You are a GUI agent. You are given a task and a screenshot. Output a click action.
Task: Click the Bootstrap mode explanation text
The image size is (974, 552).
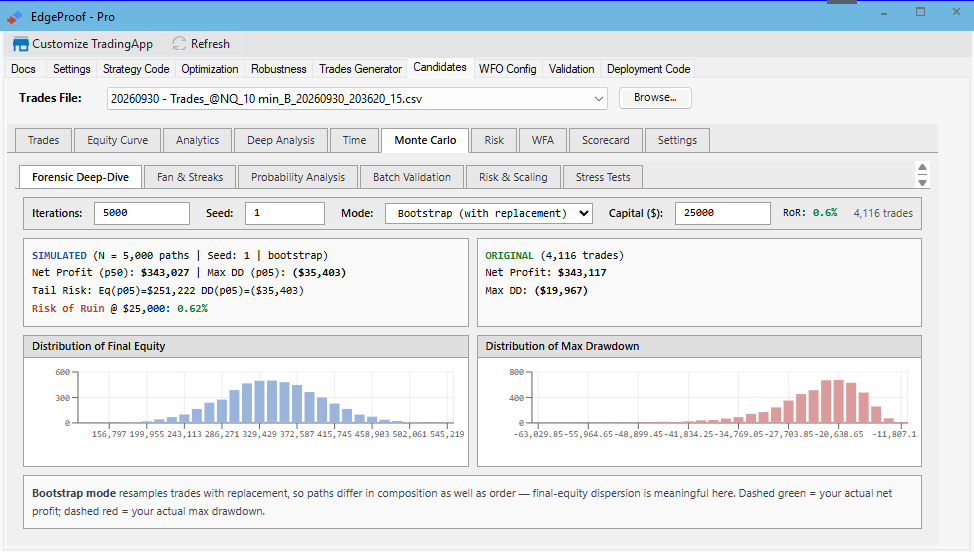tap(462, 502)
